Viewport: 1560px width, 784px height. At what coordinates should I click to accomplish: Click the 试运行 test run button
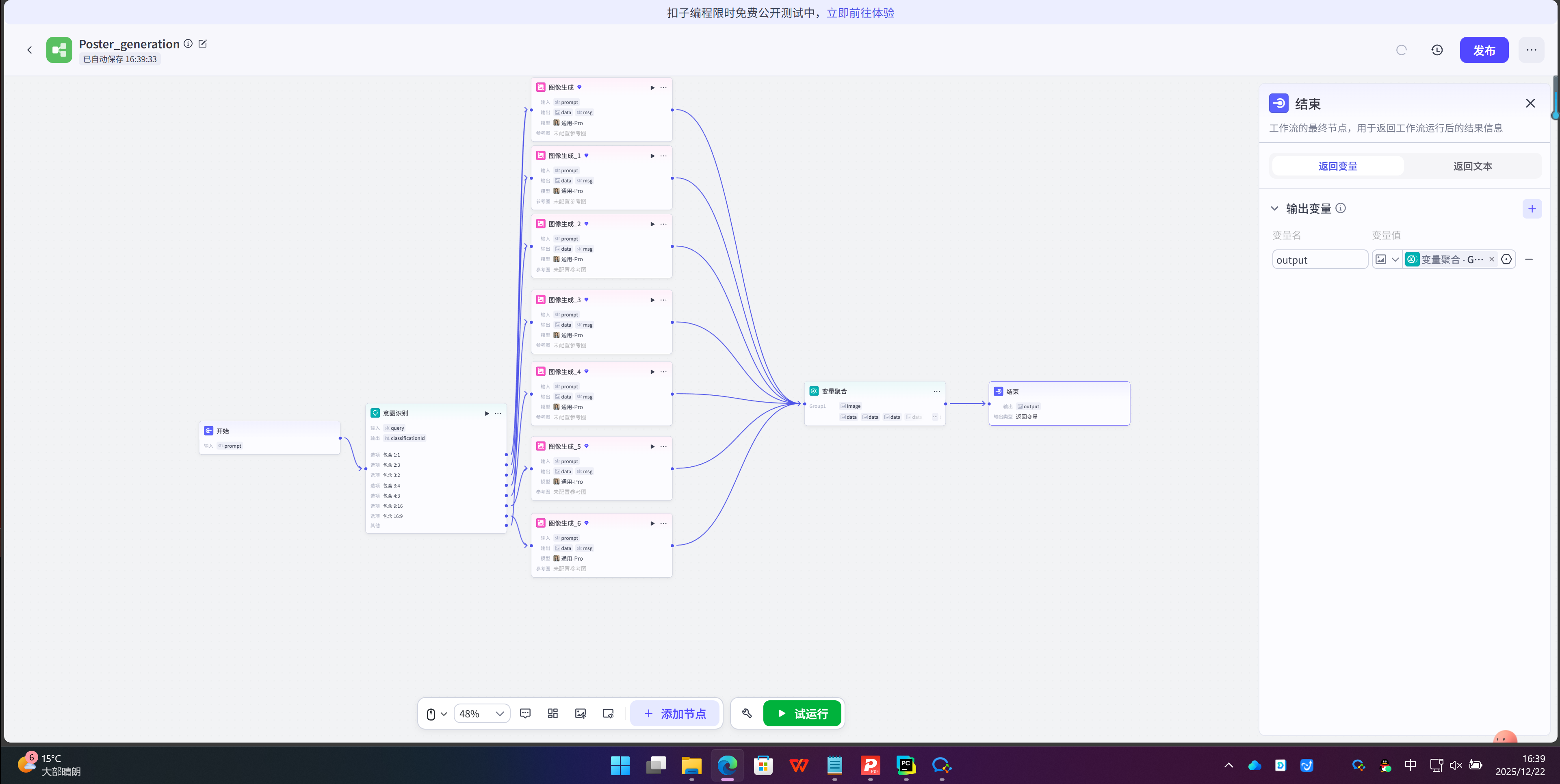(x=802, y=713)
